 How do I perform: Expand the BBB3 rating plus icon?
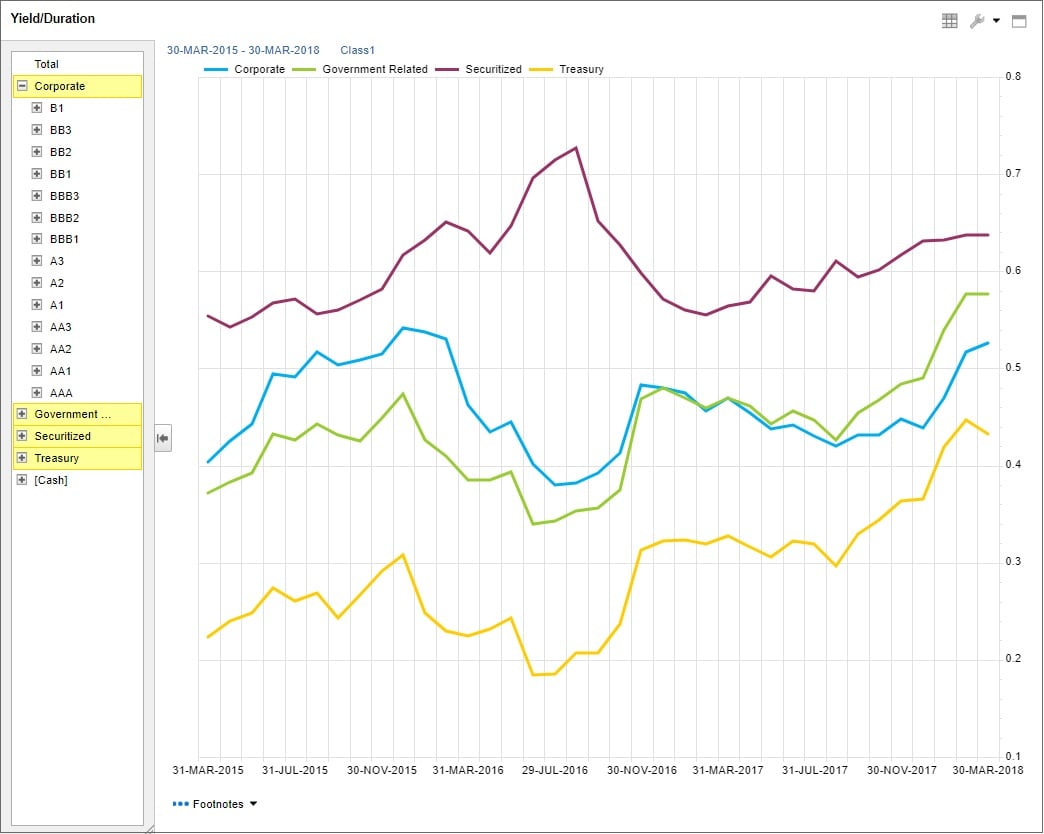[x=37, y=196]
